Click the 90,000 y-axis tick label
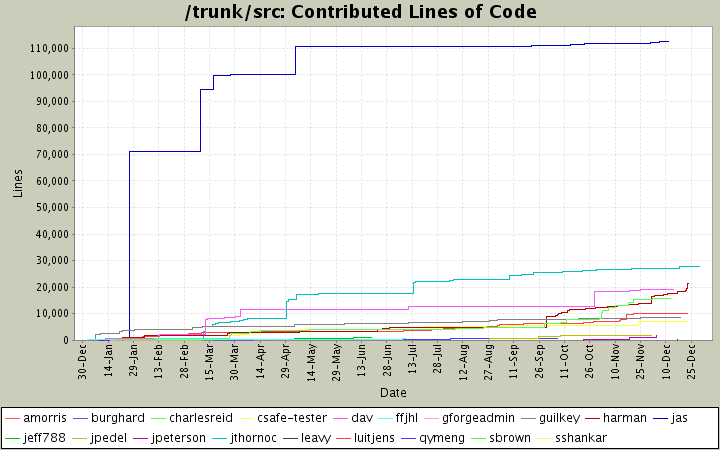720x450 pixels. click(x=52, y=101)
